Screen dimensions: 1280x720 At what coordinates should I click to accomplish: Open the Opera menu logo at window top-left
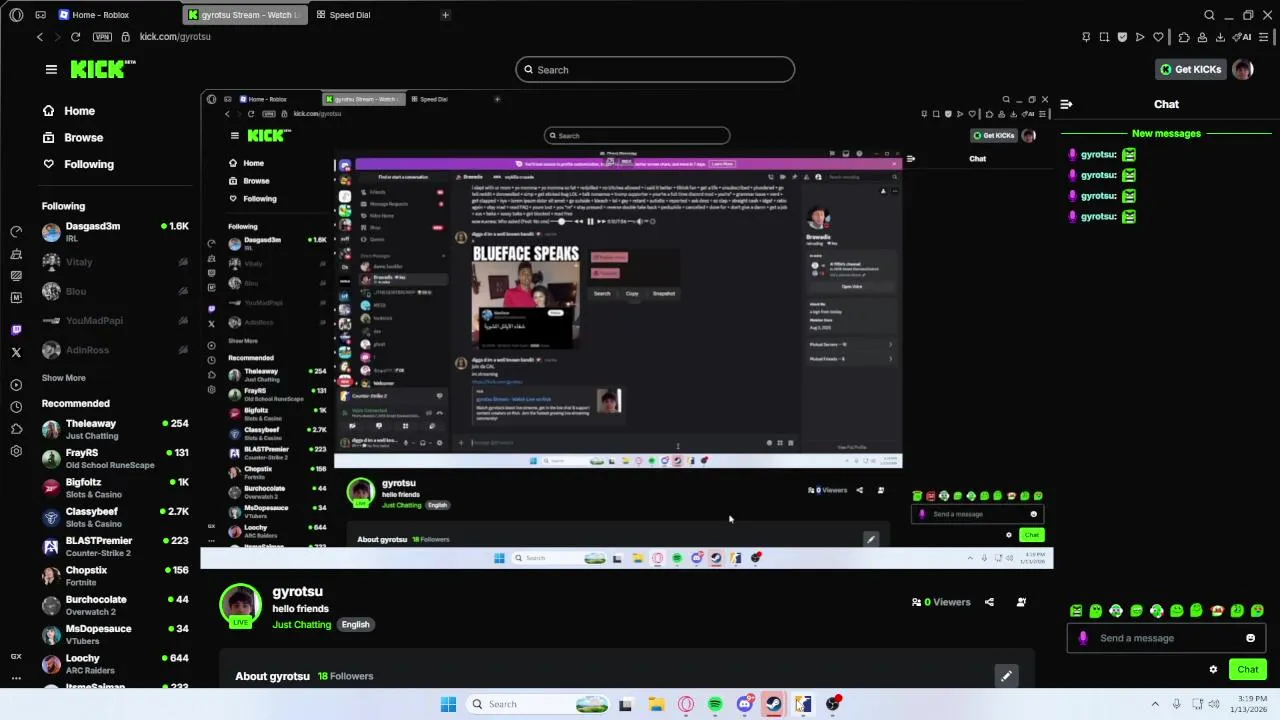click(x=16, y=15)
